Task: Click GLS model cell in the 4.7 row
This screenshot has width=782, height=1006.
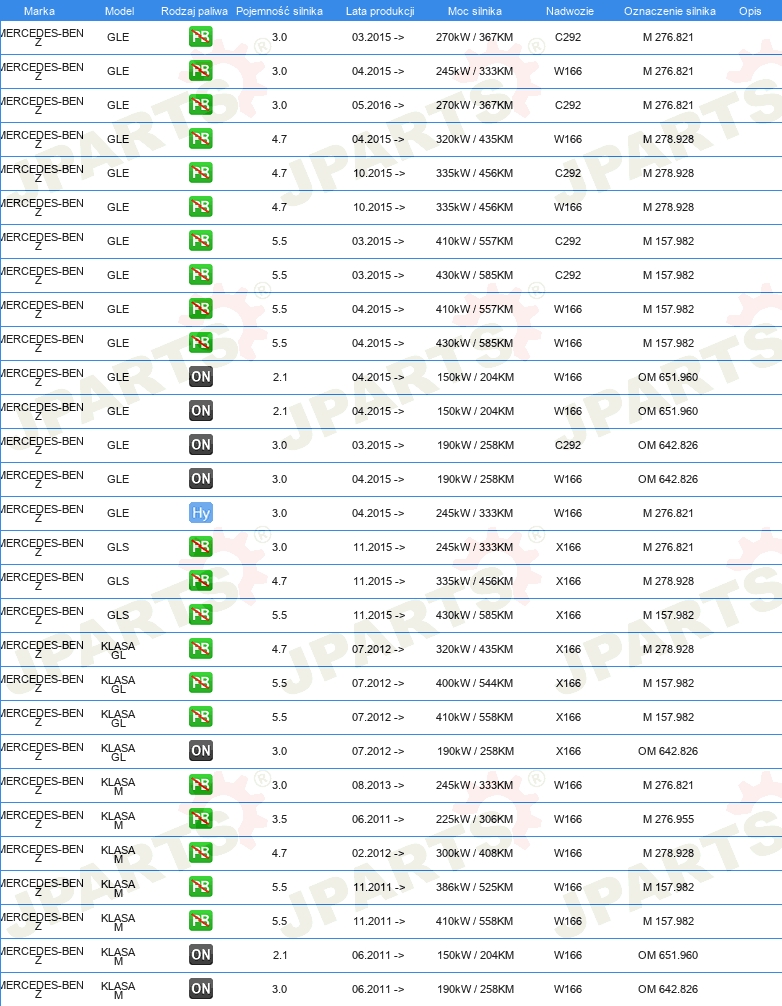Action: [118, 581]
